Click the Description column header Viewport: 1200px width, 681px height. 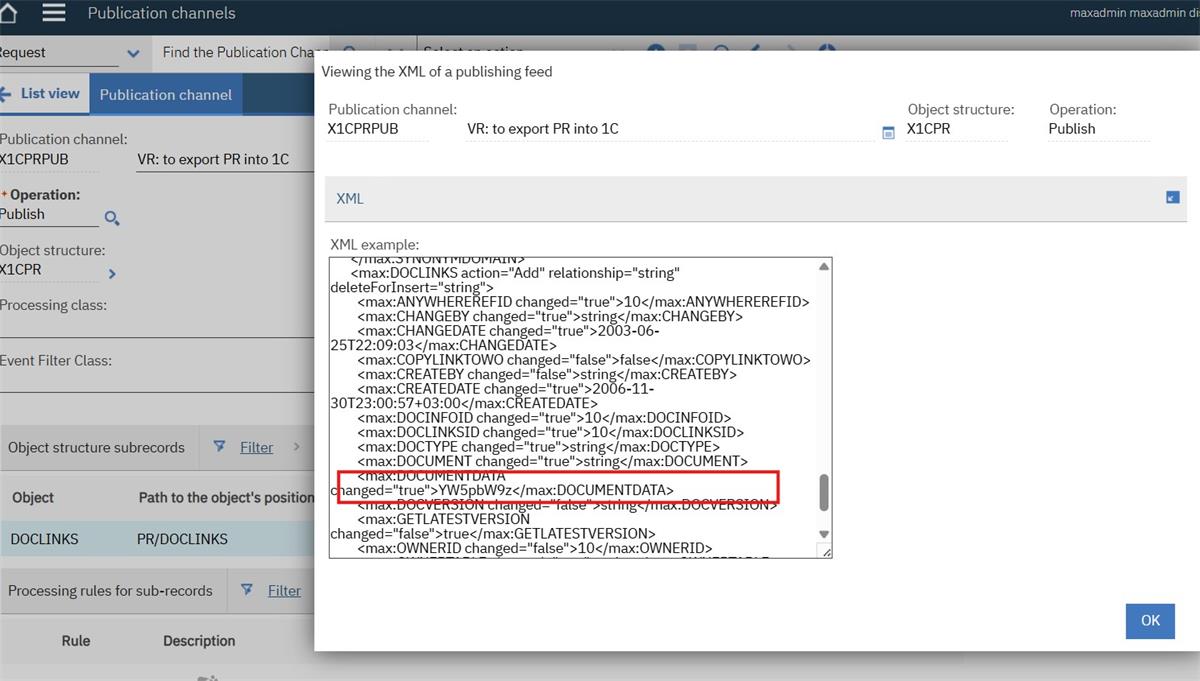[x=199, y=641]
